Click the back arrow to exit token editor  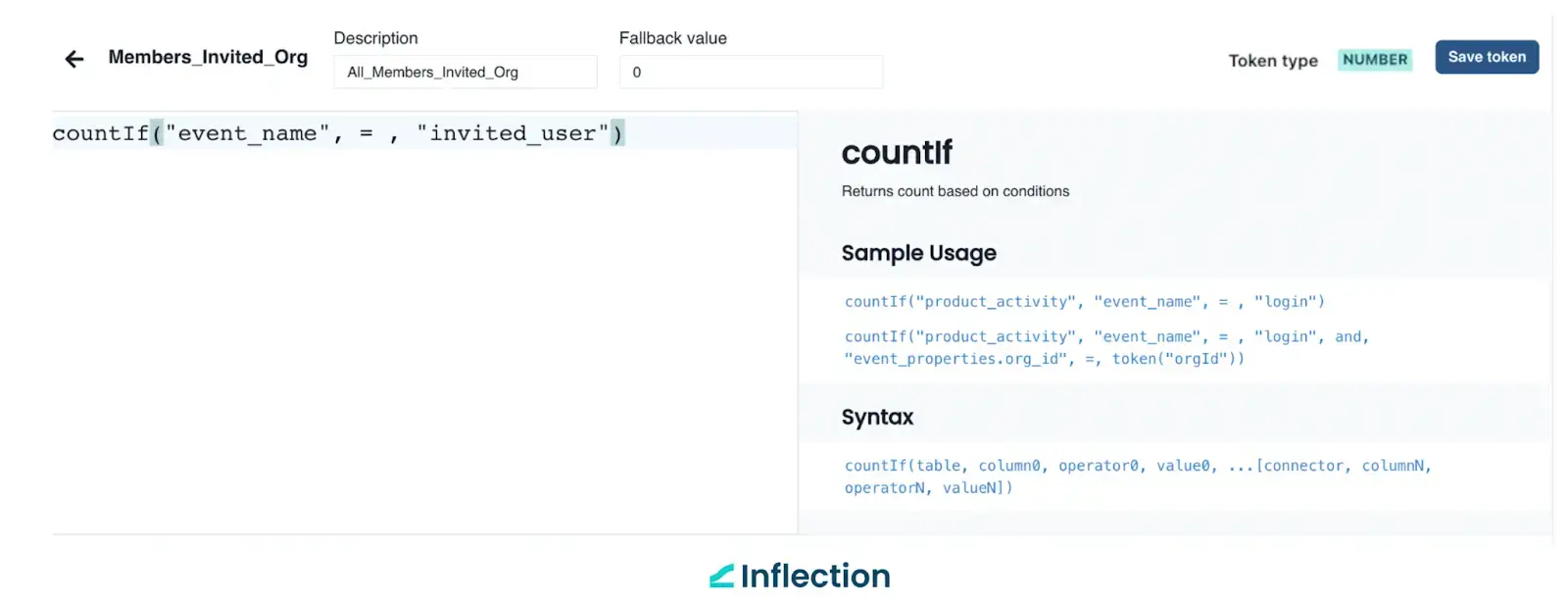click(x=73, y=59)
